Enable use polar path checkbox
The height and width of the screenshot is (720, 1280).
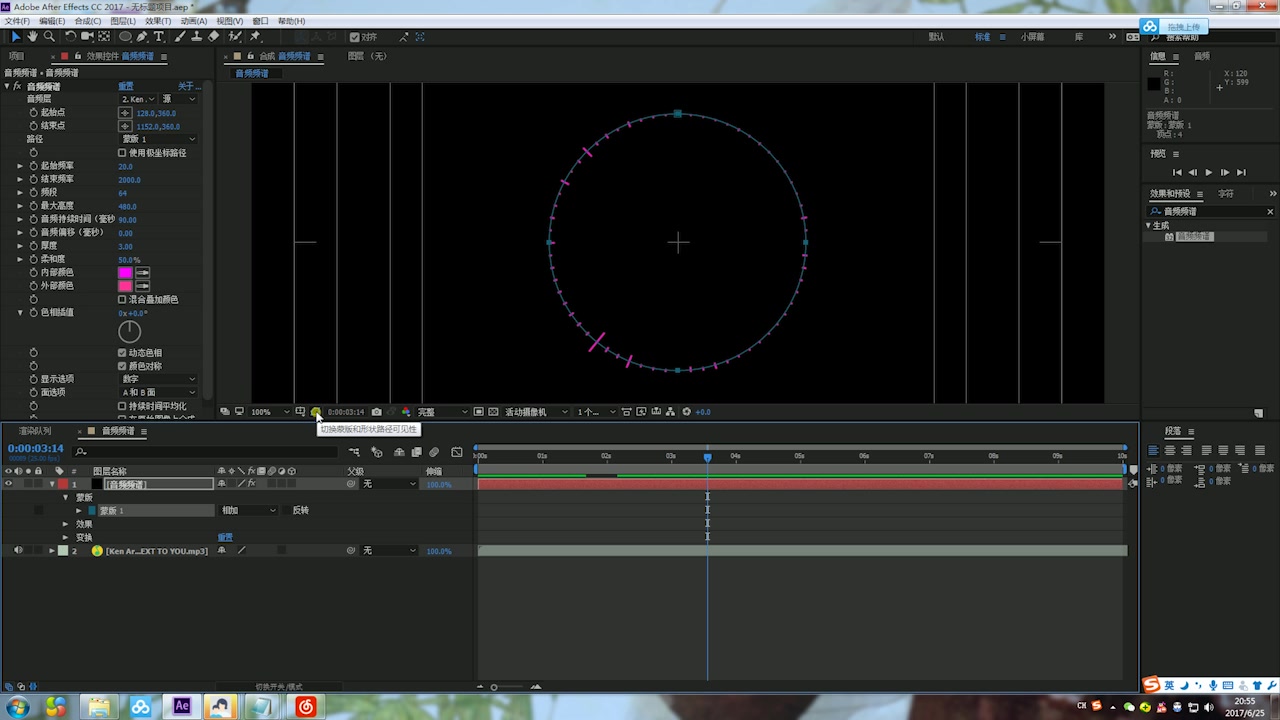(122, 153)
